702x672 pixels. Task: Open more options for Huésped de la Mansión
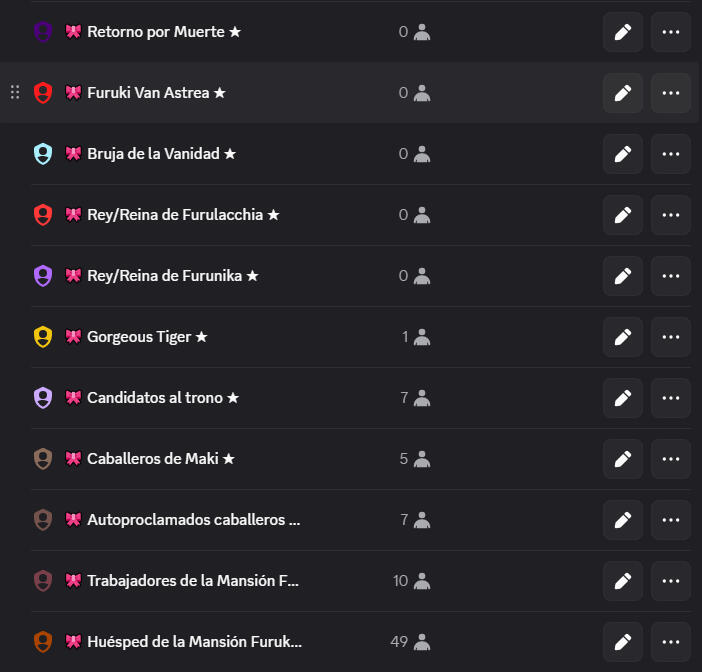pyautogui.click(x=671, y=642)
